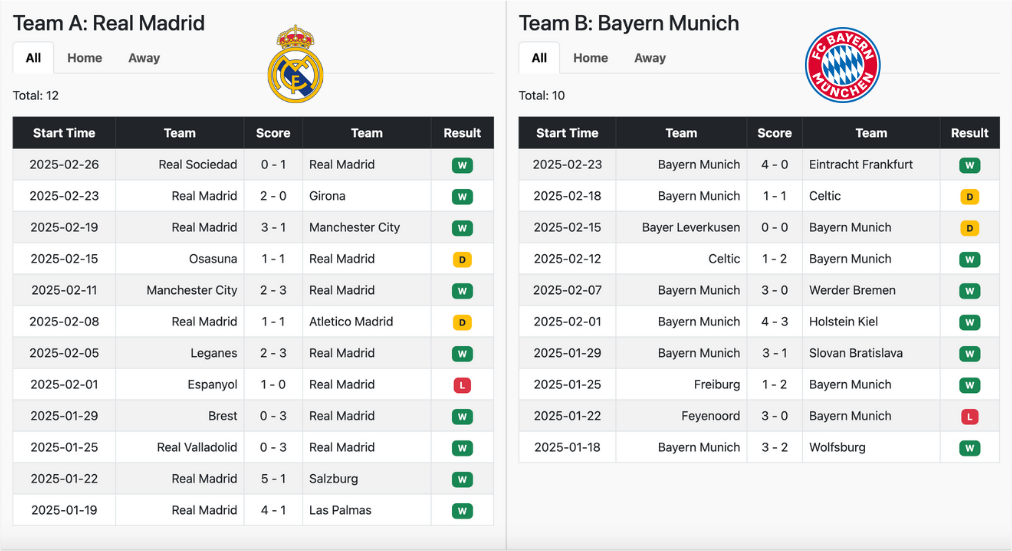Click the green W badge for Wolfsburg match
The height and width of the screenshot is (551, 1012).
(969, 448)
